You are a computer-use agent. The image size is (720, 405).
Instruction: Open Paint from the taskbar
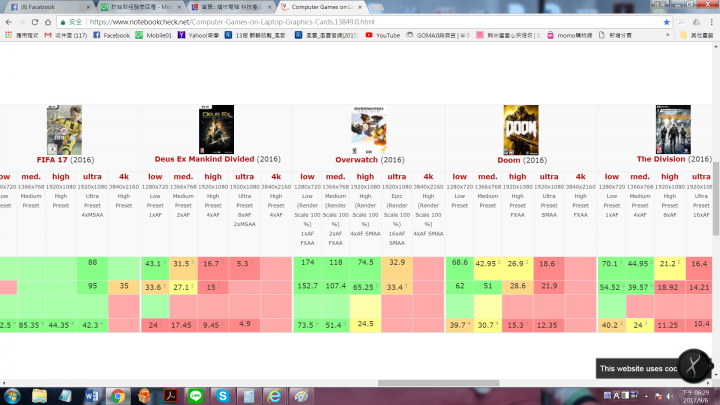click(301, 396)
